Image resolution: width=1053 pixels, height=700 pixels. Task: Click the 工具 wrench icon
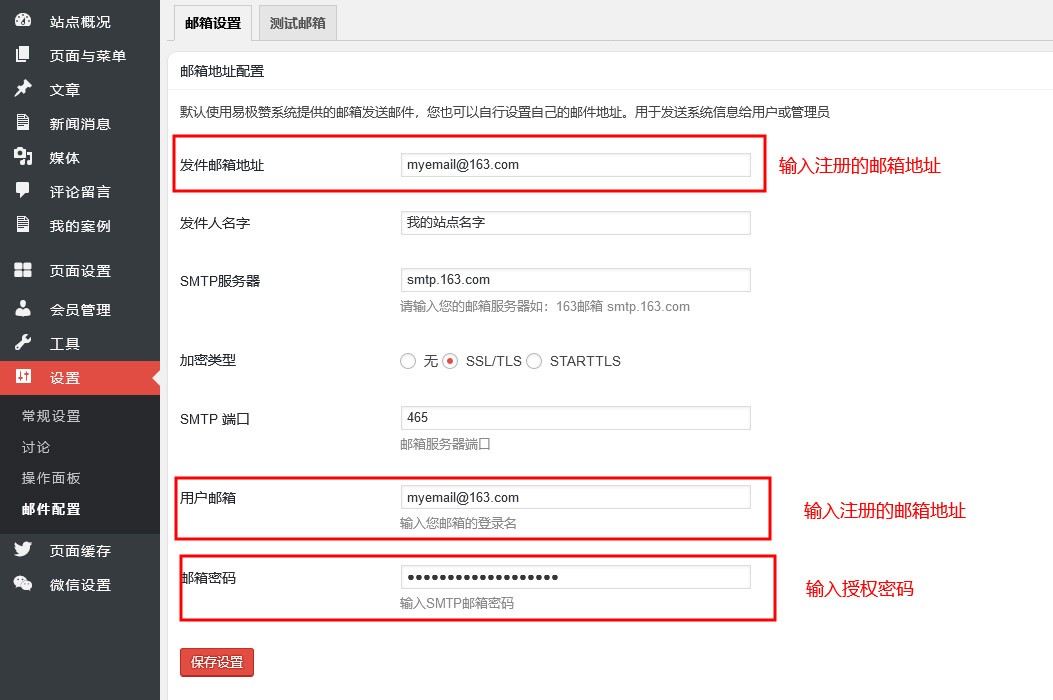(23, 343)
